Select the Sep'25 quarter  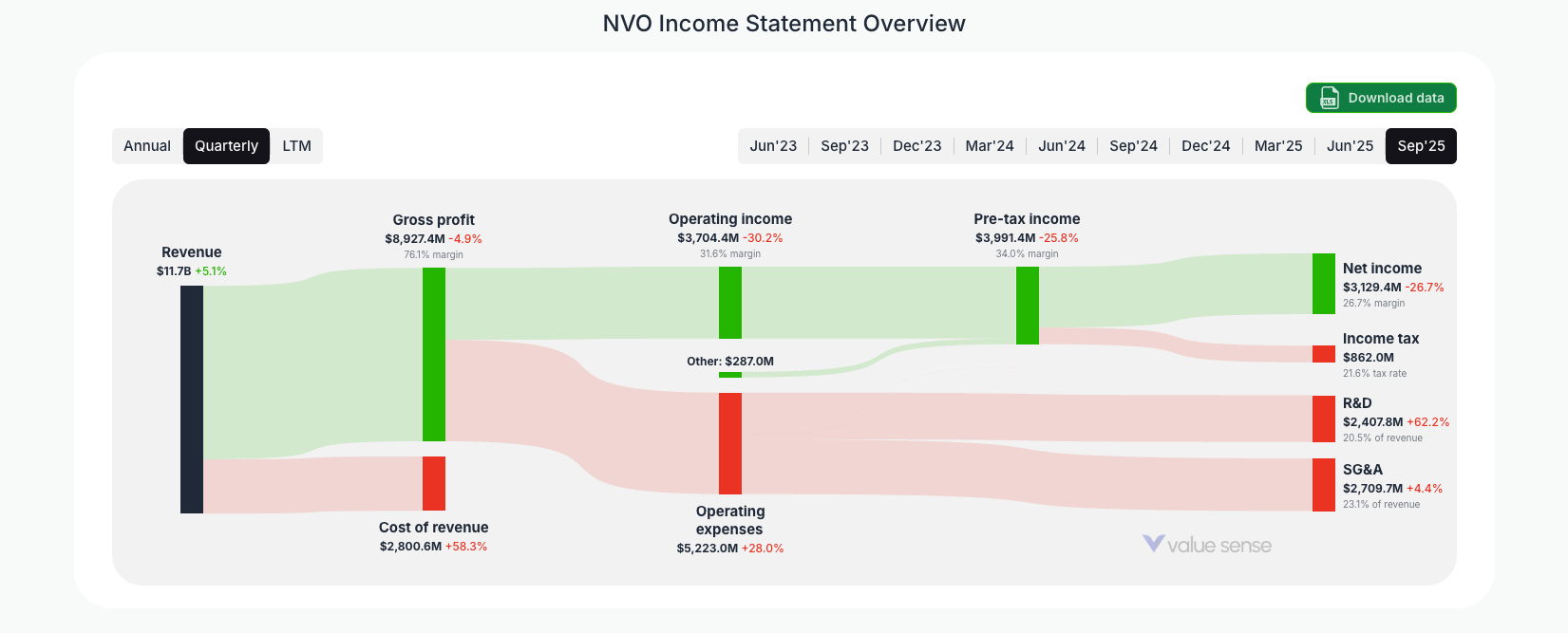[1421, 146]
